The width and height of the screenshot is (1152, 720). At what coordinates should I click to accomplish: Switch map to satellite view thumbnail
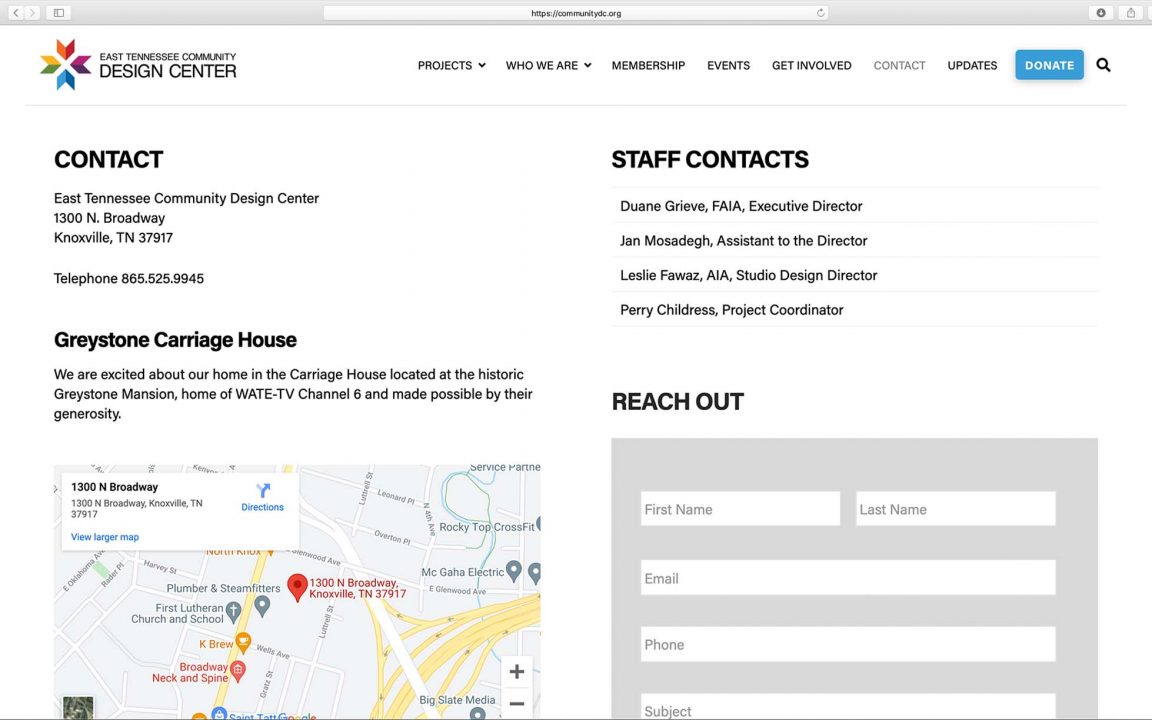tap(78, 708)
